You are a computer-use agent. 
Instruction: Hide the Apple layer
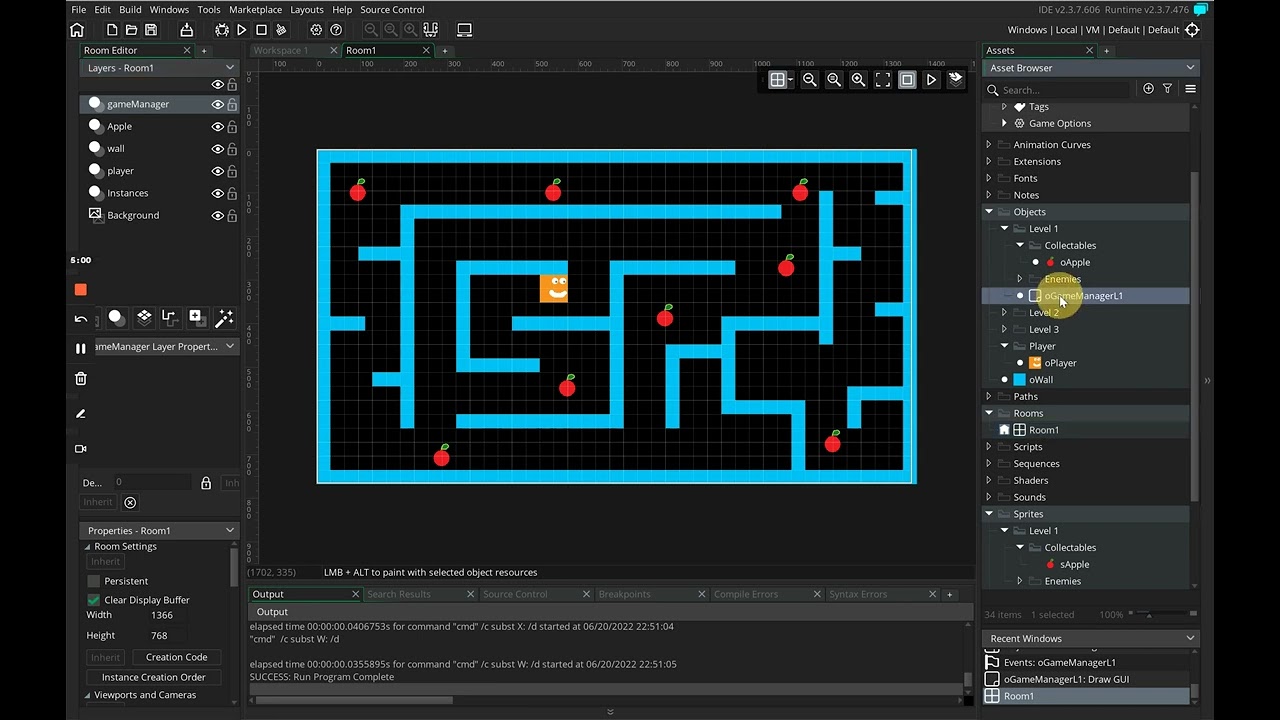coord(217,127)
